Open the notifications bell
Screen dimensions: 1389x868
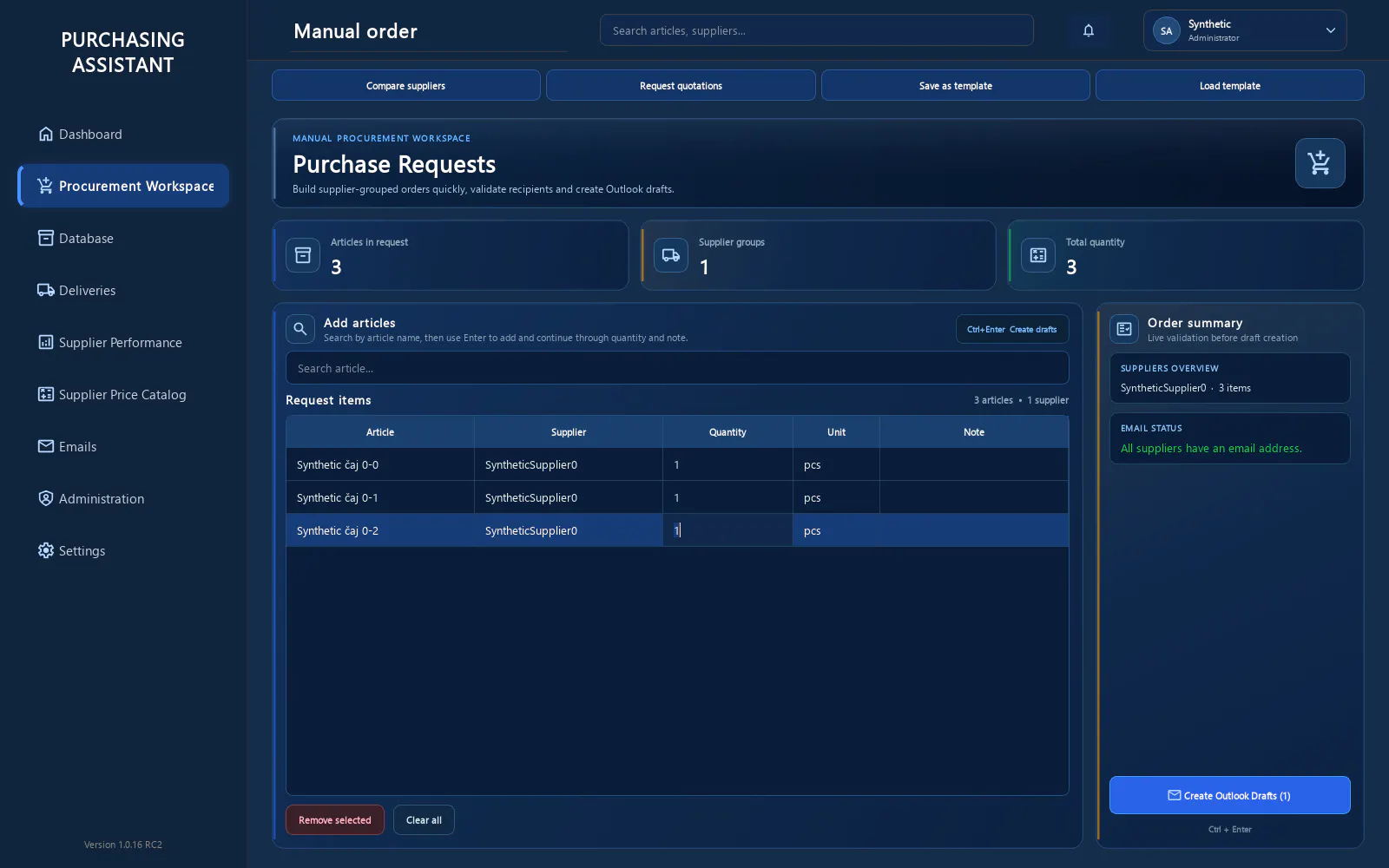[1089, 30]
